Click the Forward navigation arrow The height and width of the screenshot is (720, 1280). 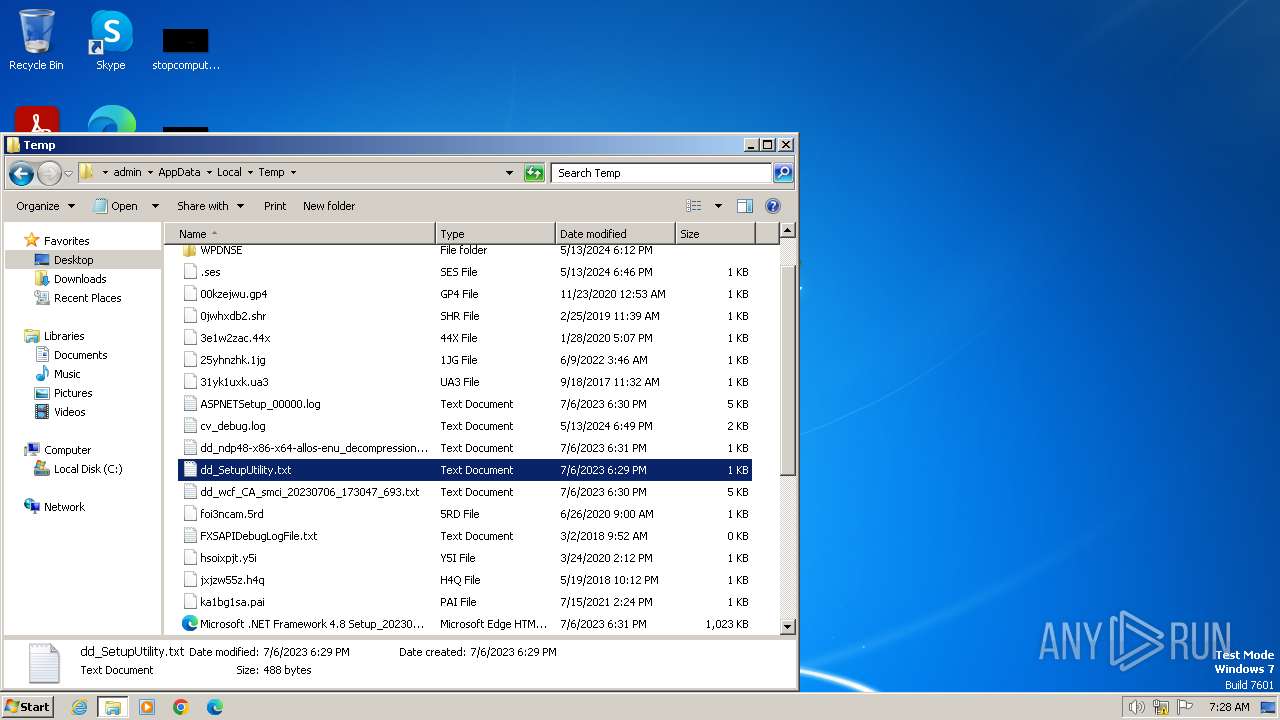[49, 173]
